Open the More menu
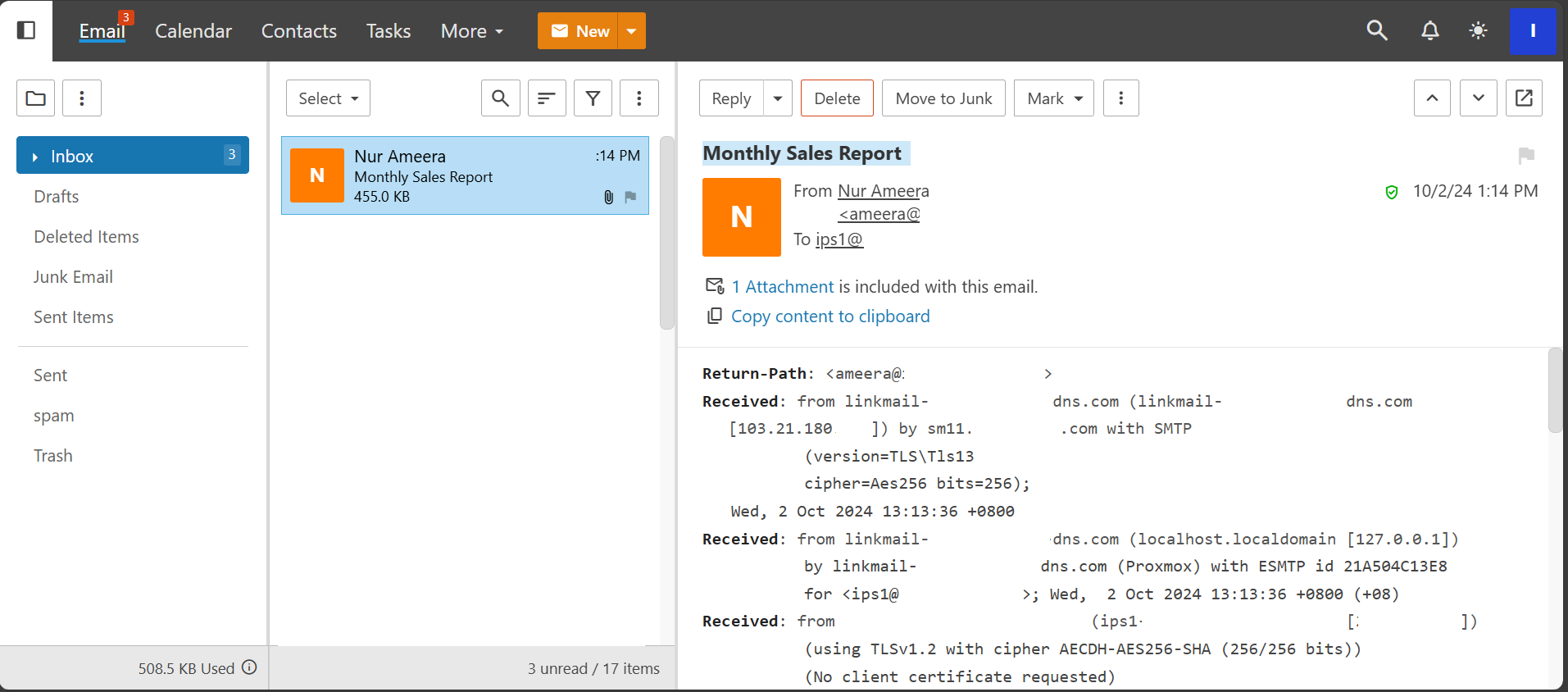 point(472,31)
